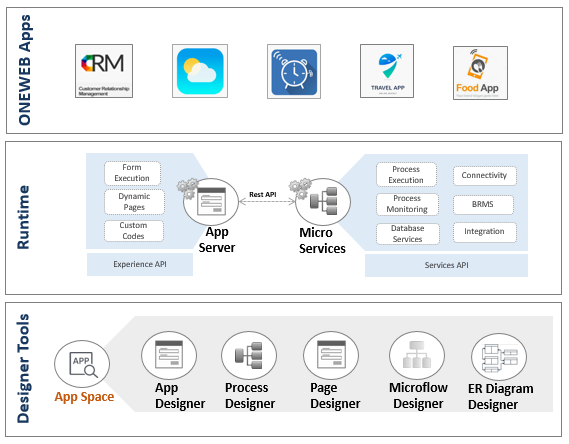Open the App Space icon

[82, 364]
